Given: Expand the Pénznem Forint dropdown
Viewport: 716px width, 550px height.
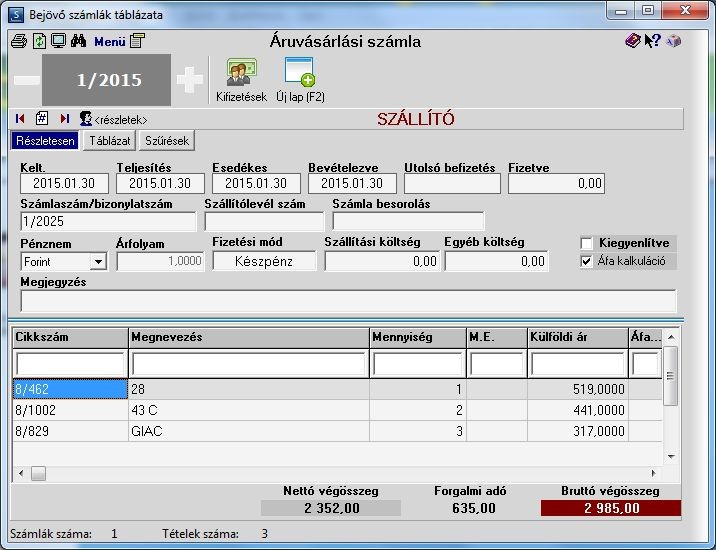Looking at the screenshot, I should coord(98,262).
